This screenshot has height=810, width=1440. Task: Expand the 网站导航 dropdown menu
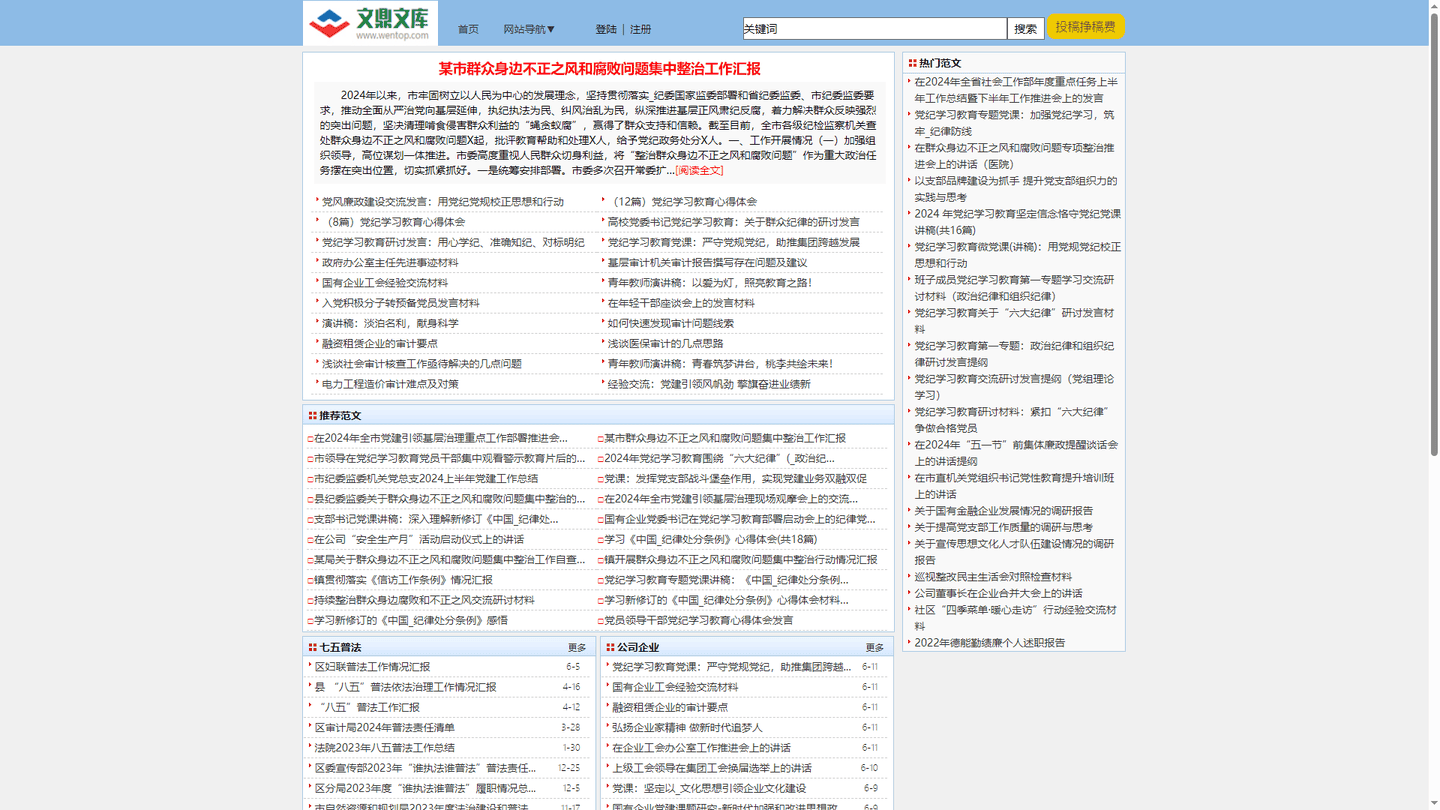[529, 30]
